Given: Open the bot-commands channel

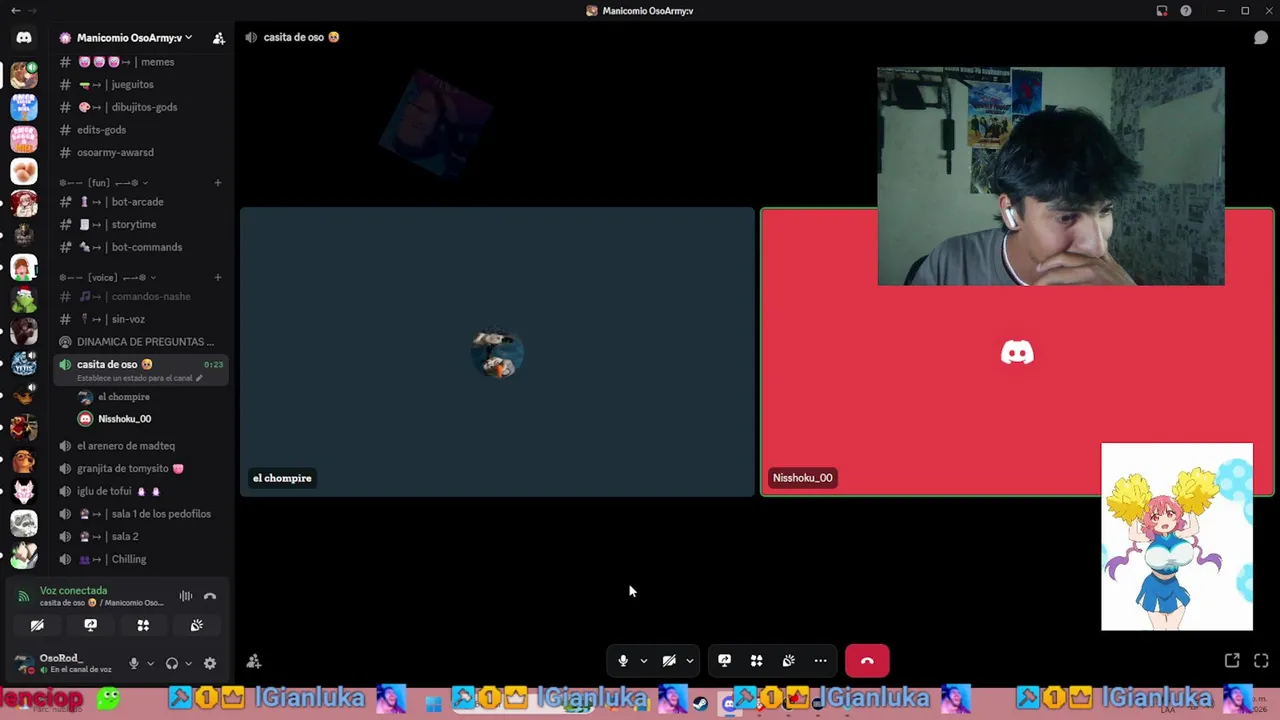Looking at the screenshot, I should [x=142, y=247].
